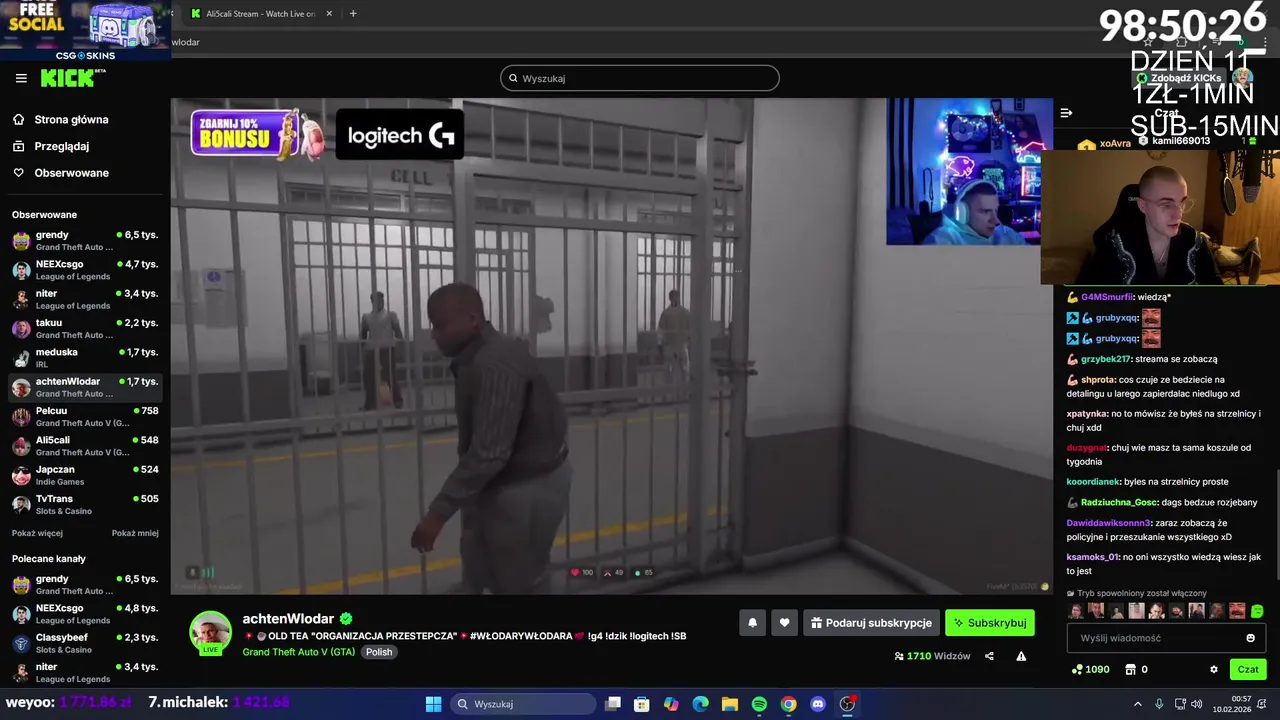Click the Logitech G sponsor banner
Viewport: 1280px width, 720px height.
400,134
